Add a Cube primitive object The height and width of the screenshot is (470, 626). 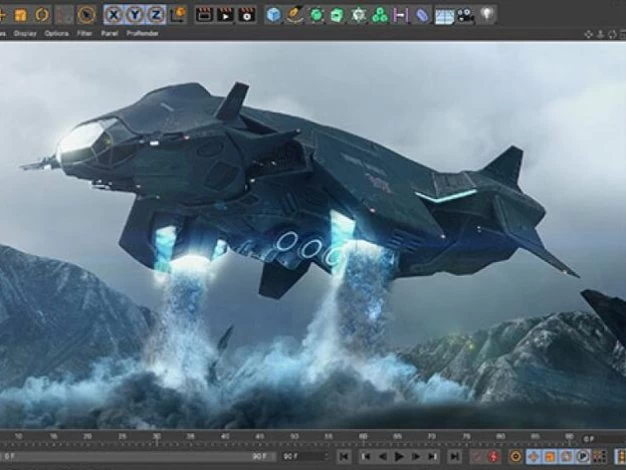[x=274, y=14]
